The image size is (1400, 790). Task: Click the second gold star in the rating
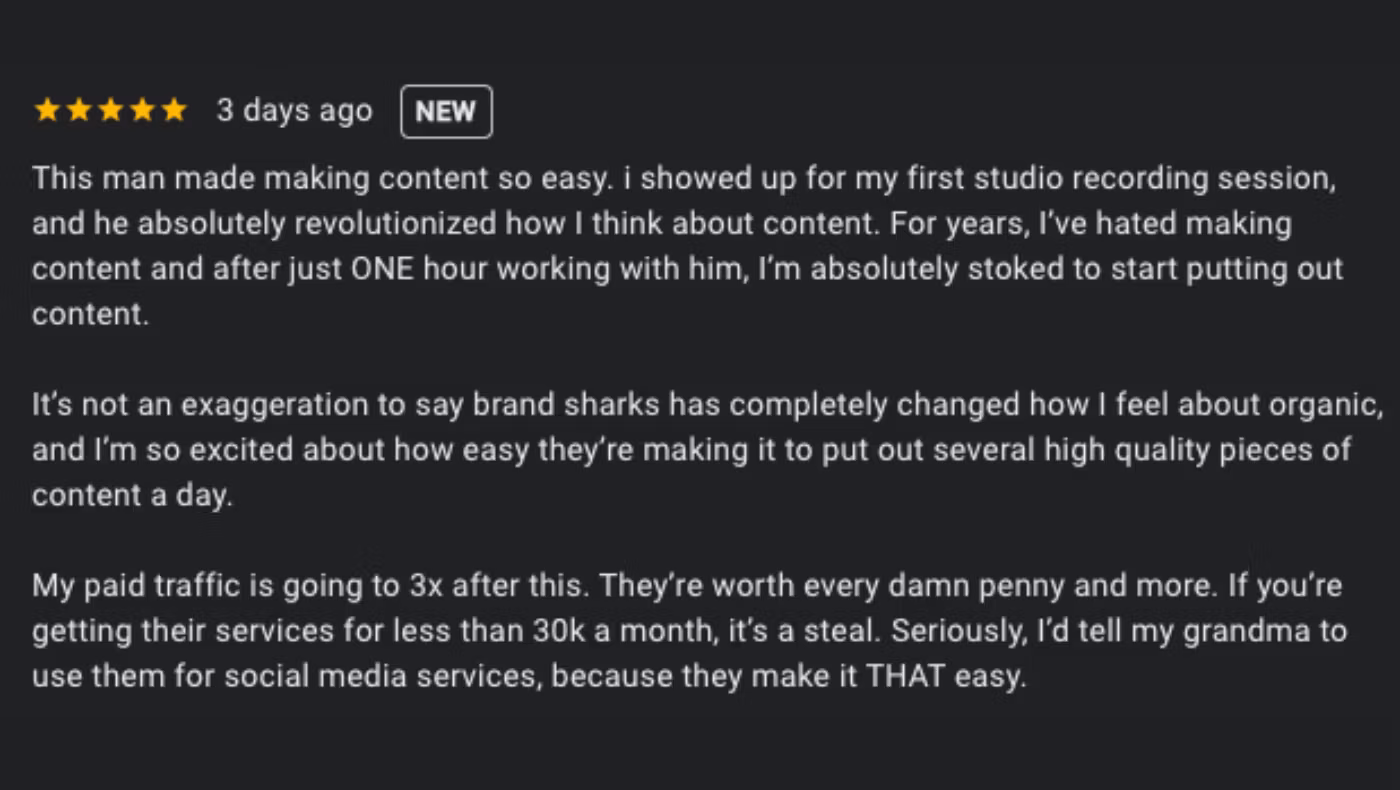(79, 110)
